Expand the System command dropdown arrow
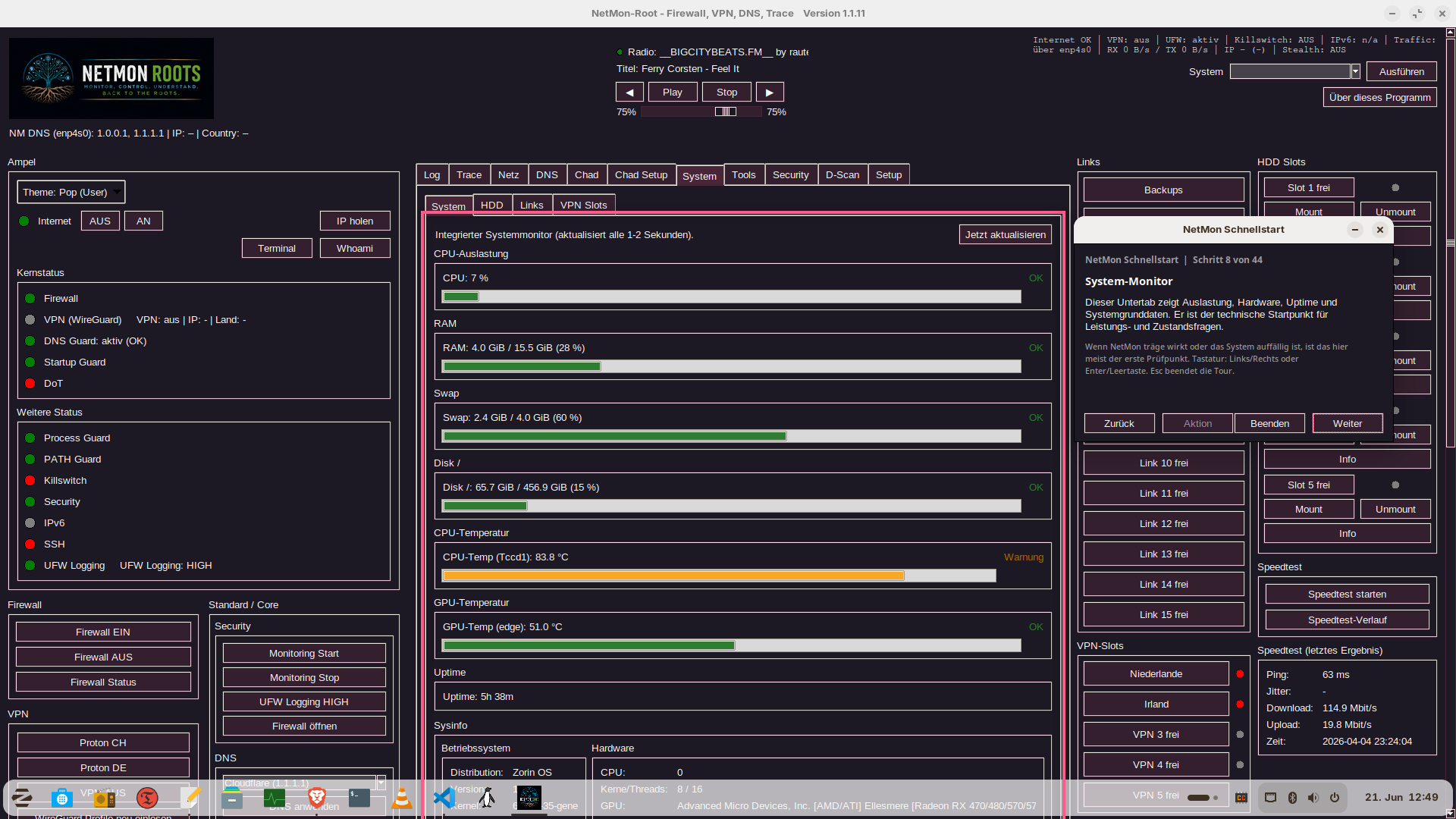Image resolution: width=1456 pixels, height=819 pixels. coord(1355,71)
